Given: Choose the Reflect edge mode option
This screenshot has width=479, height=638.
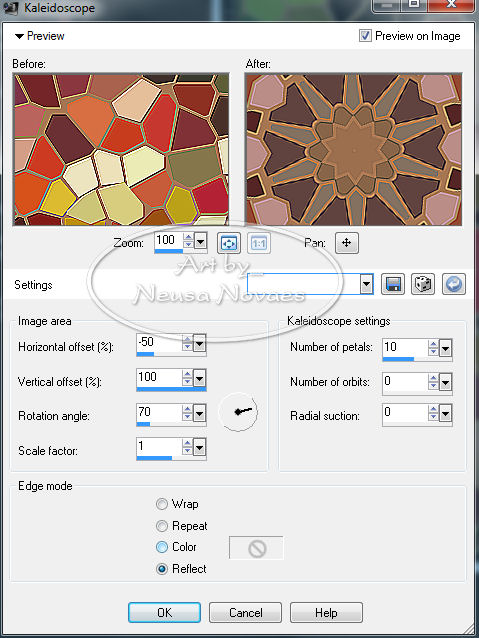Looking at the screenshot, I should (x=162, y=568).
